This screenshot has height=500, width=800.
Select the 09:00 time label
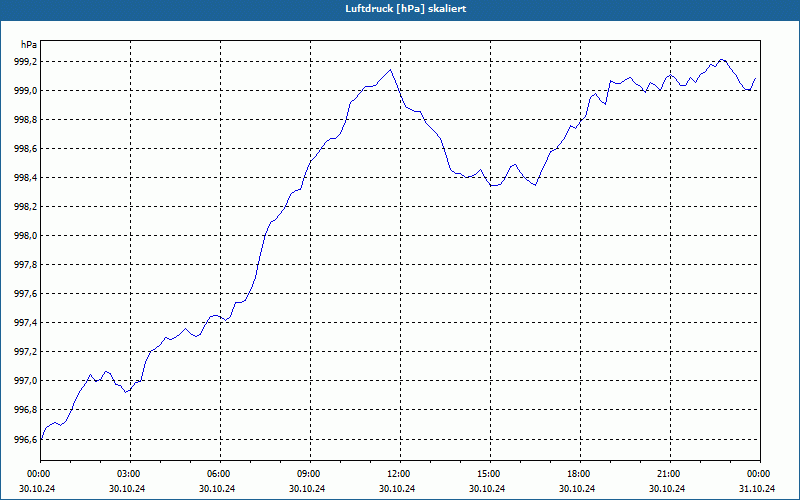pos(310,474)
